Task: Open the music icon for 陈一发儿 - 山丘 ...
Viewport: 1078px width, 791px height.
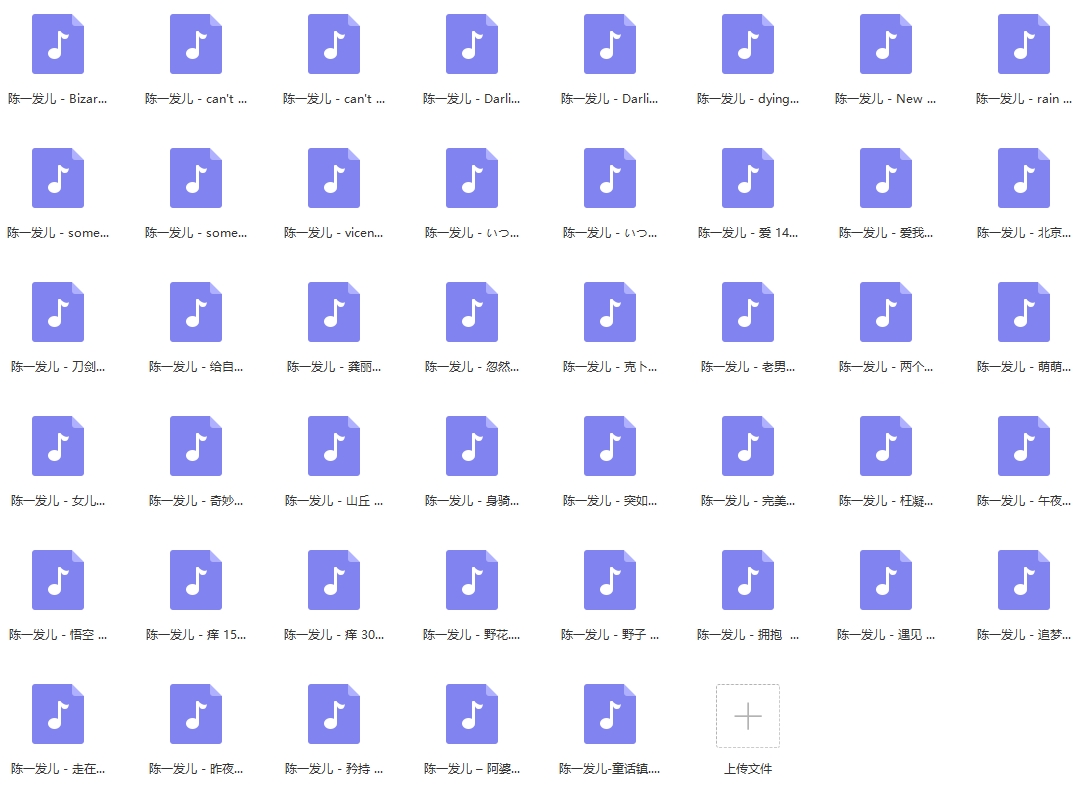Action: pos(334,447)
